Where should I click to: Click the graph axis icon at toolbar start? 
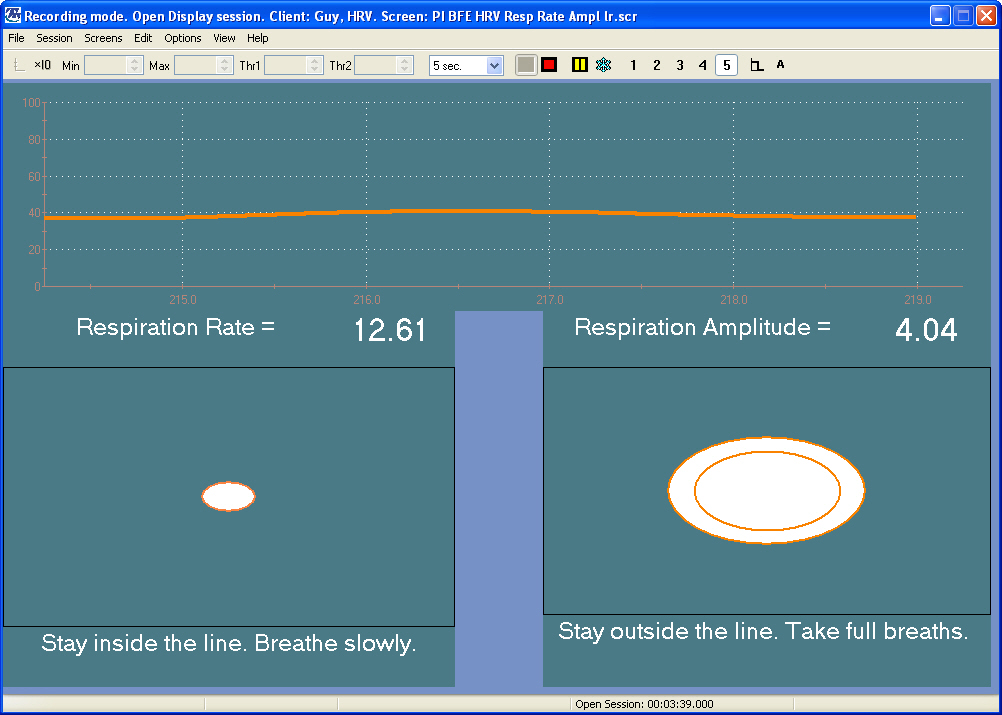[x=19, y=65]
